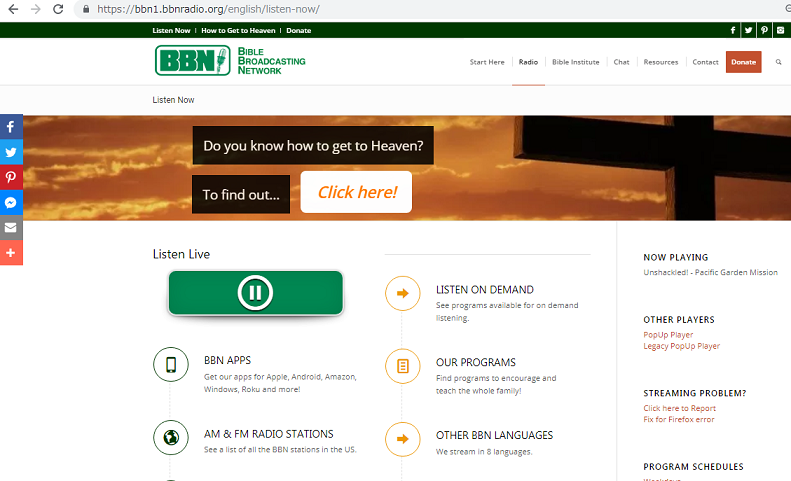
Task: Reload the page with refresh icon
Action: 58,9
